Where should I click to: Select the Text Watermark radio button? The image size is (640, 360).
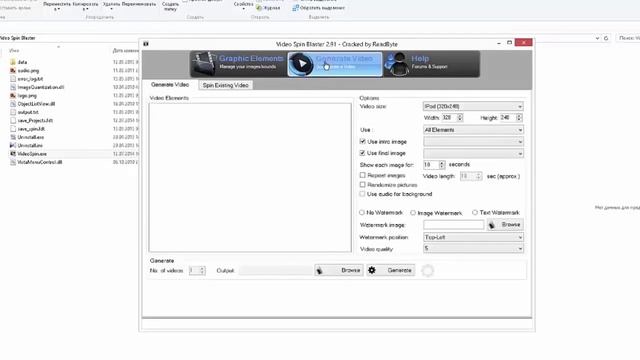(x=475, y=212)
